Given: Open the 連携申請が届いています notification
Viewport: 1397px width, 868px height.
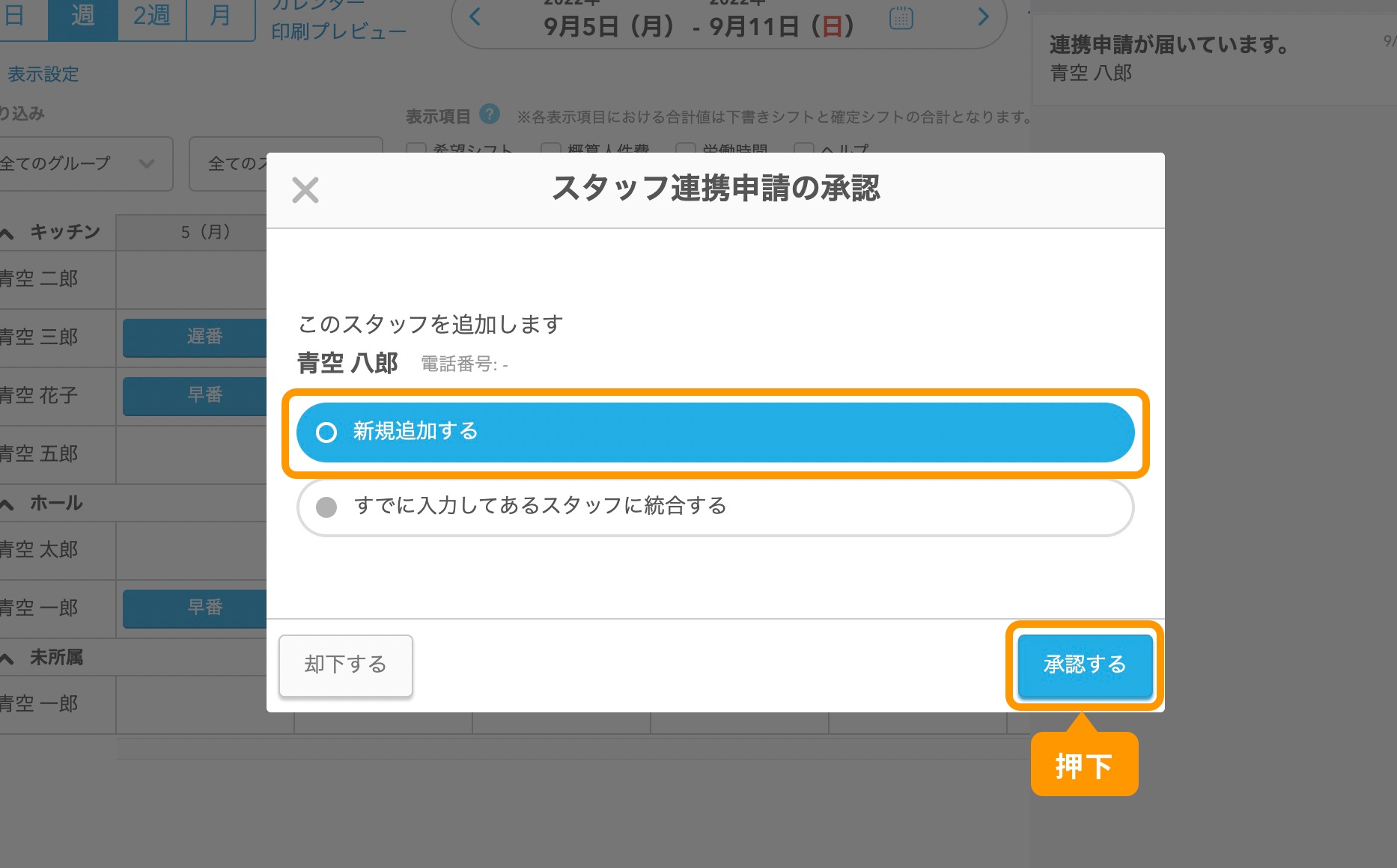Looking at the screenshot, I should pos(1168,58).
